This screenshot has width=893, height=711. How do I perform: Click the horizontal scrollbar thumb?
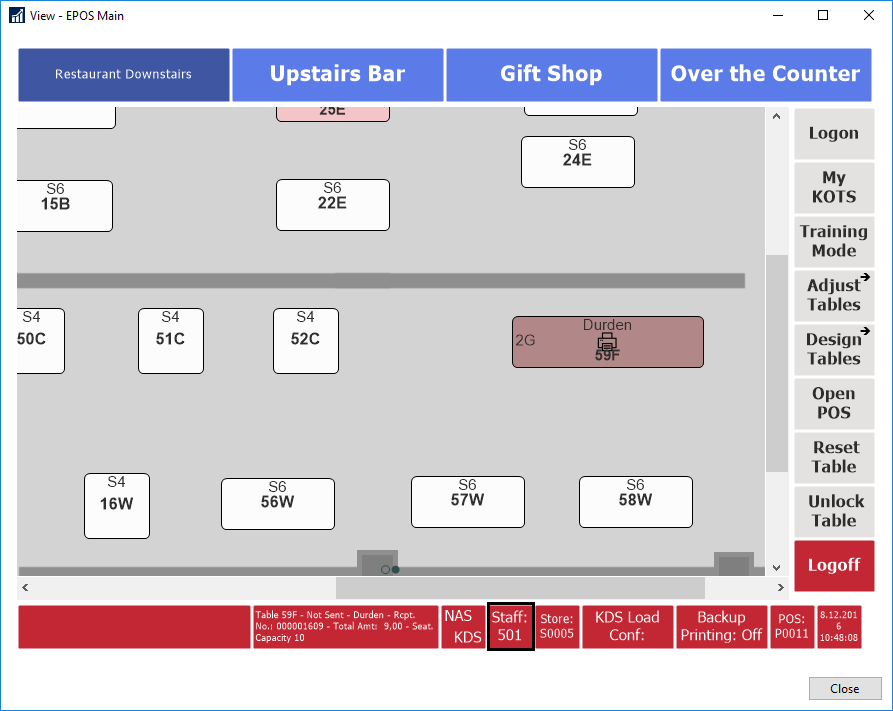click(x=520, y=587)
